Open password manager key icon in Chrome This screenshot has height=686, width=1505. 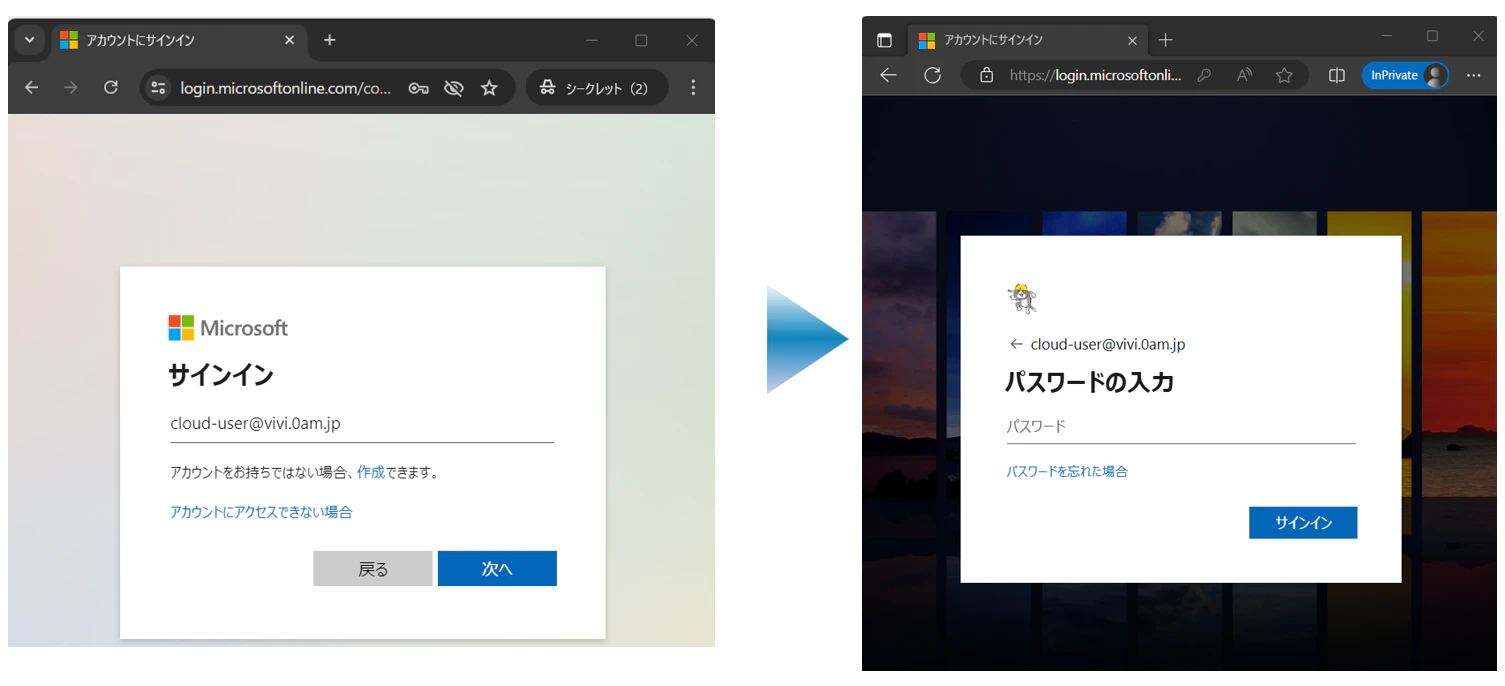click(x=419, y=88)
